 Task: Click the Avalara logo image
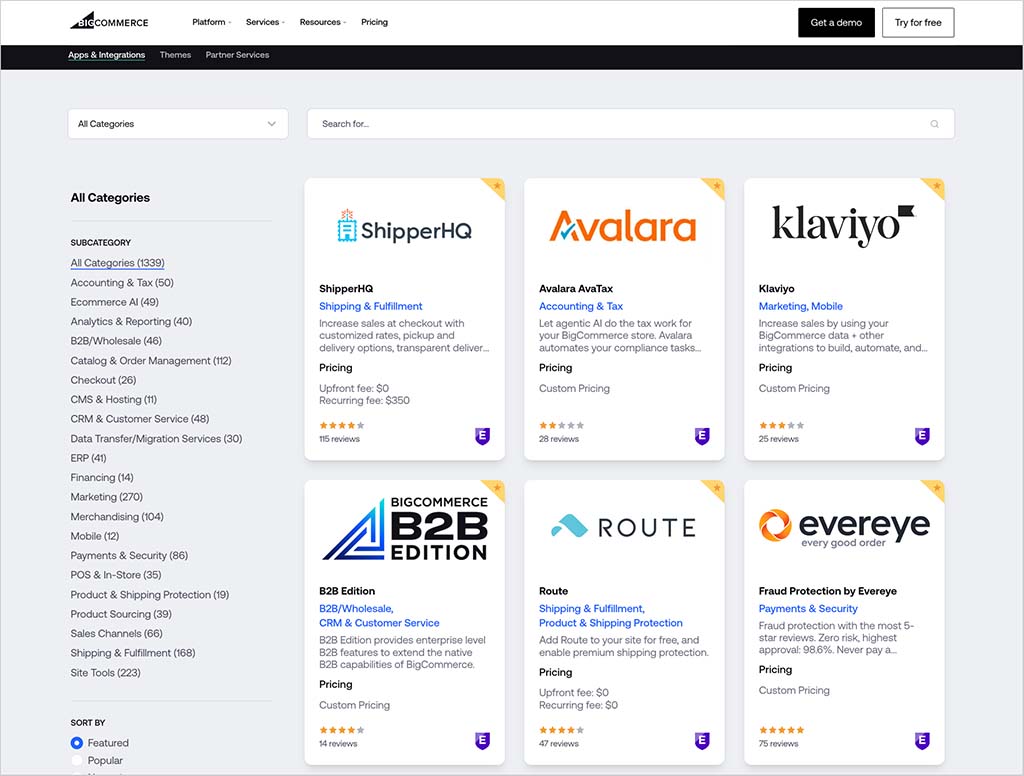(x=623, y=226)
